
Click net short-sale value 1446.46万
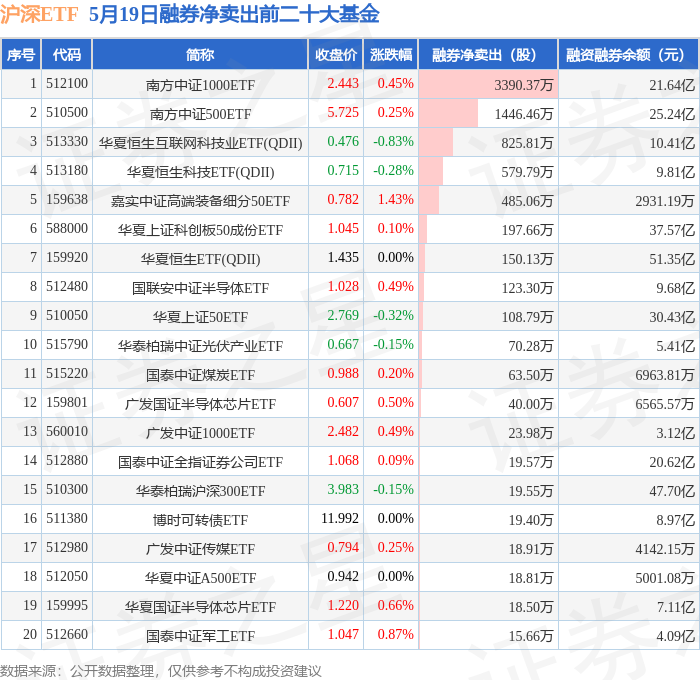(x=524, y=114)
